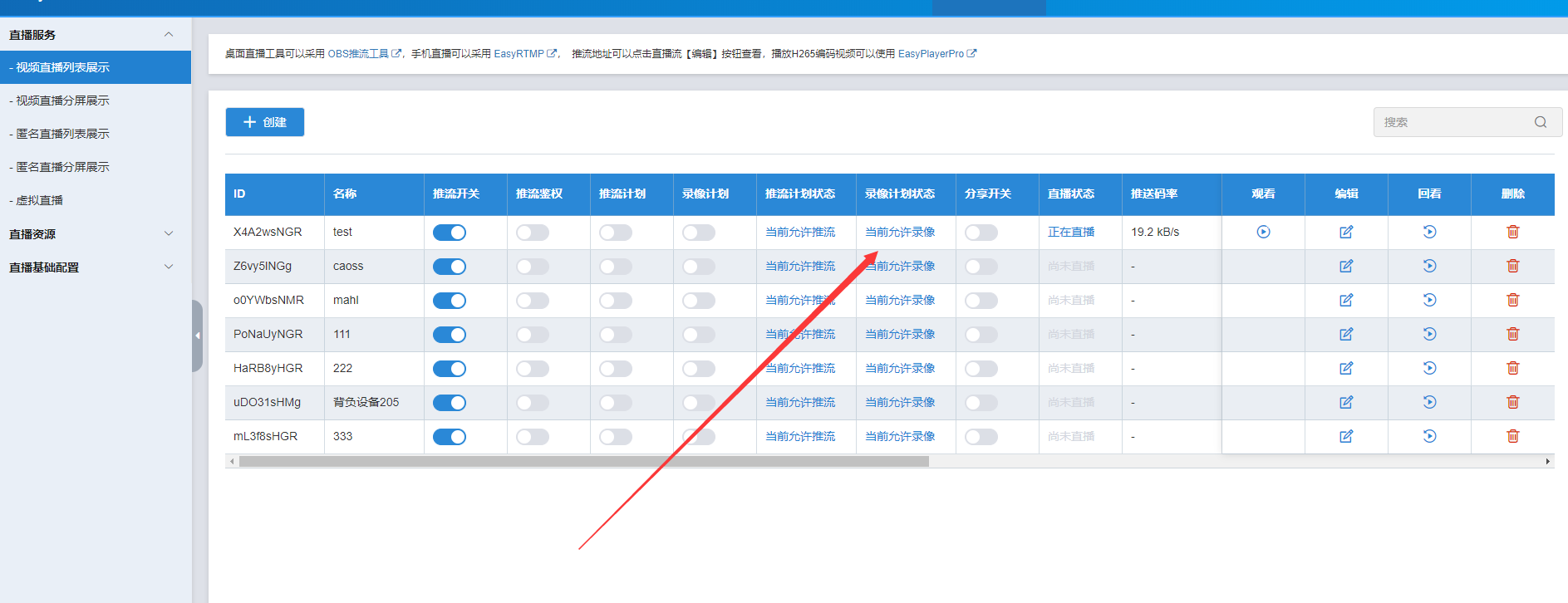
Task: Enable push authentication for X4A2wsNGR
Action: 533,233
